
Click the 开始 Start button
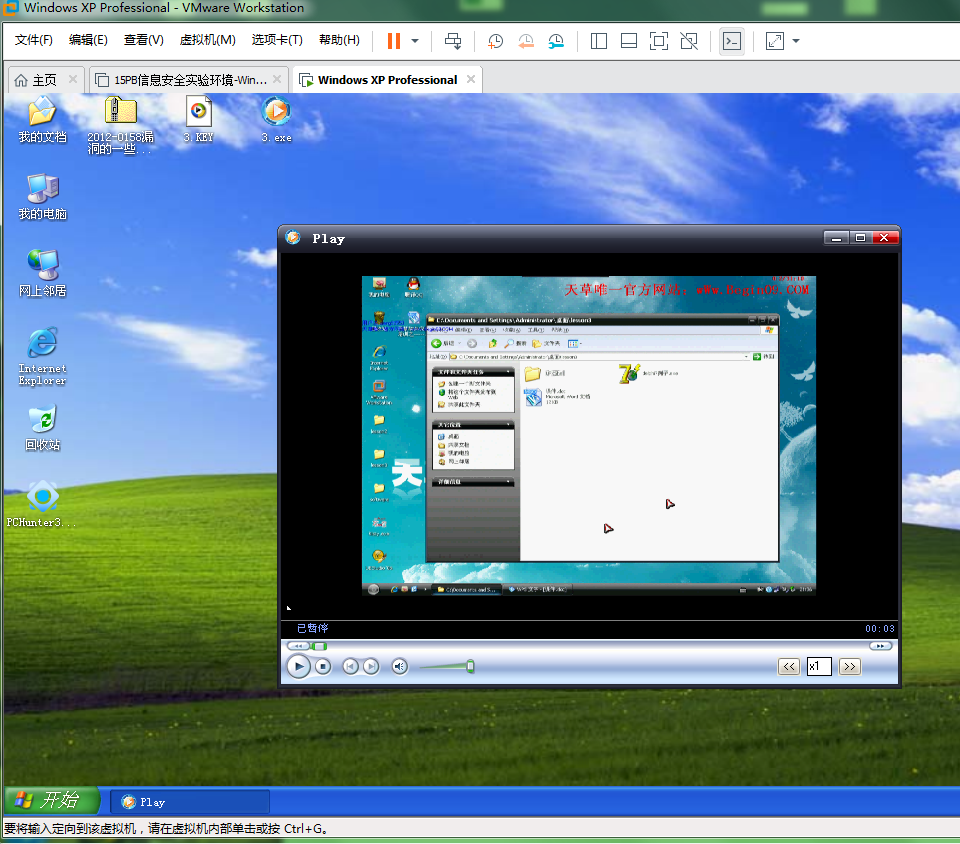click(x=51, y=800)
